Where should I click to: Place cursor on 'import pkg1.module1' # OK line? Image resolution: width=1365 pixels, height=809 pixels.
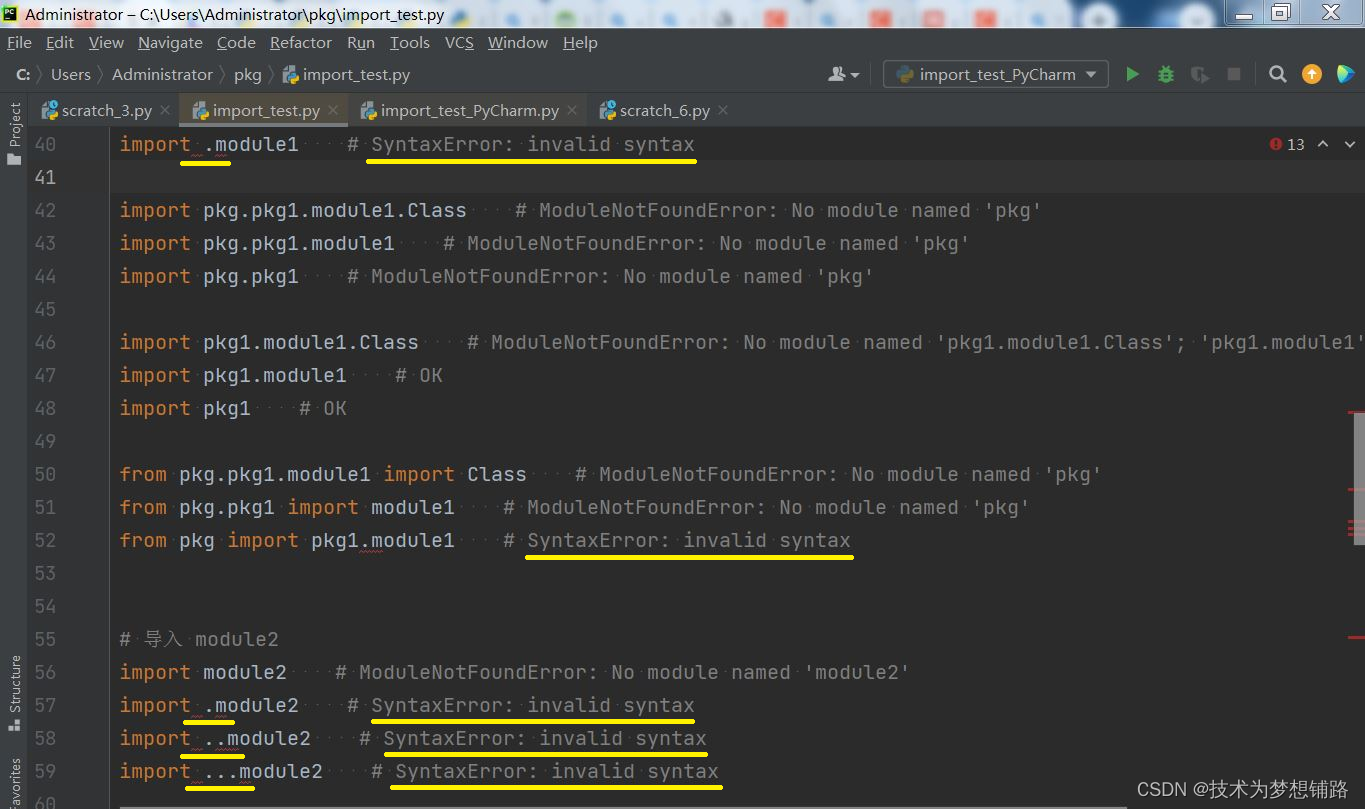[281, 375]
